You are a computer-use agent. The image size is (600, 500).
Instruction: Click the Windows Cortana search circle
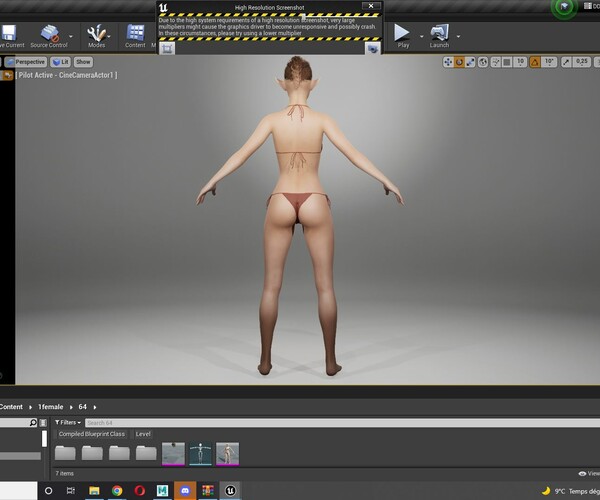pyautogui.click(x=49, y=490)
